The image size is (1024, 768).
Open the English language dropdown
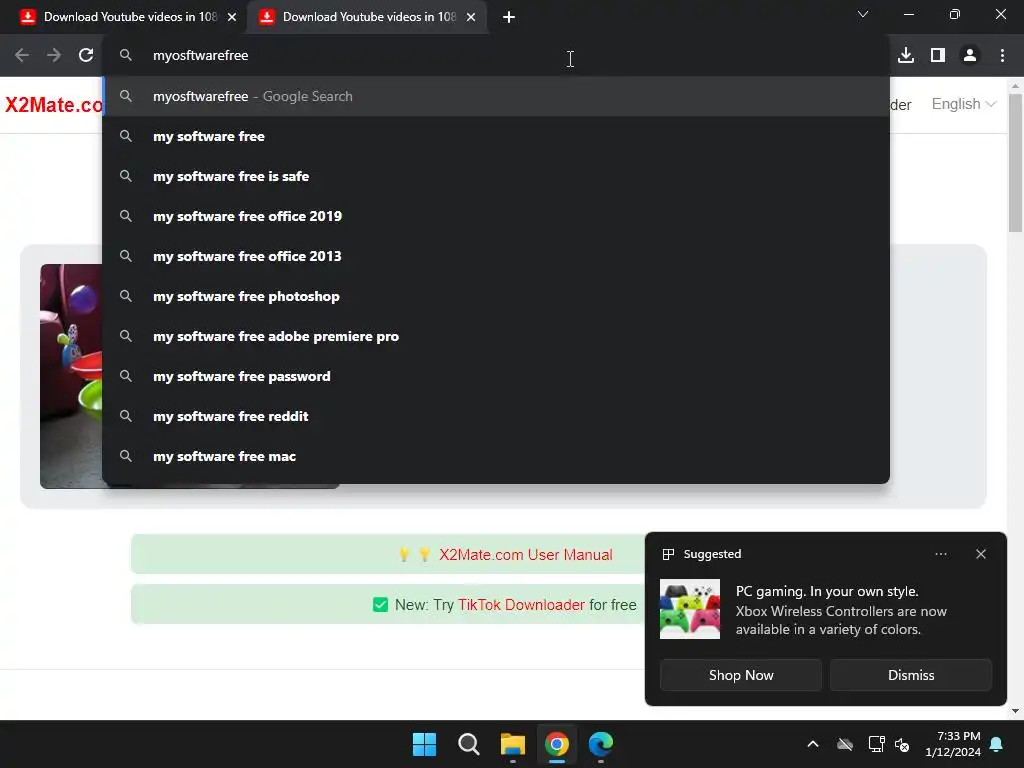click(963, 104)
